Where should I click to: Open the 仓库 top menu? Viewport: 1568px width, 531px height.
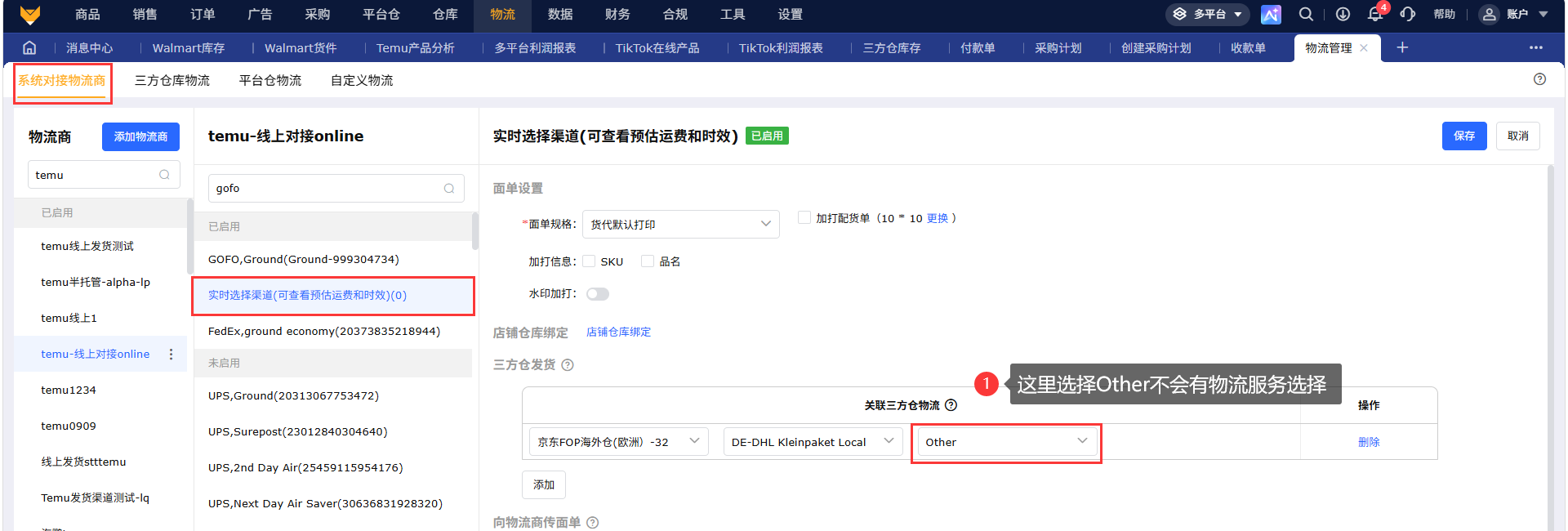coord(445,15)
